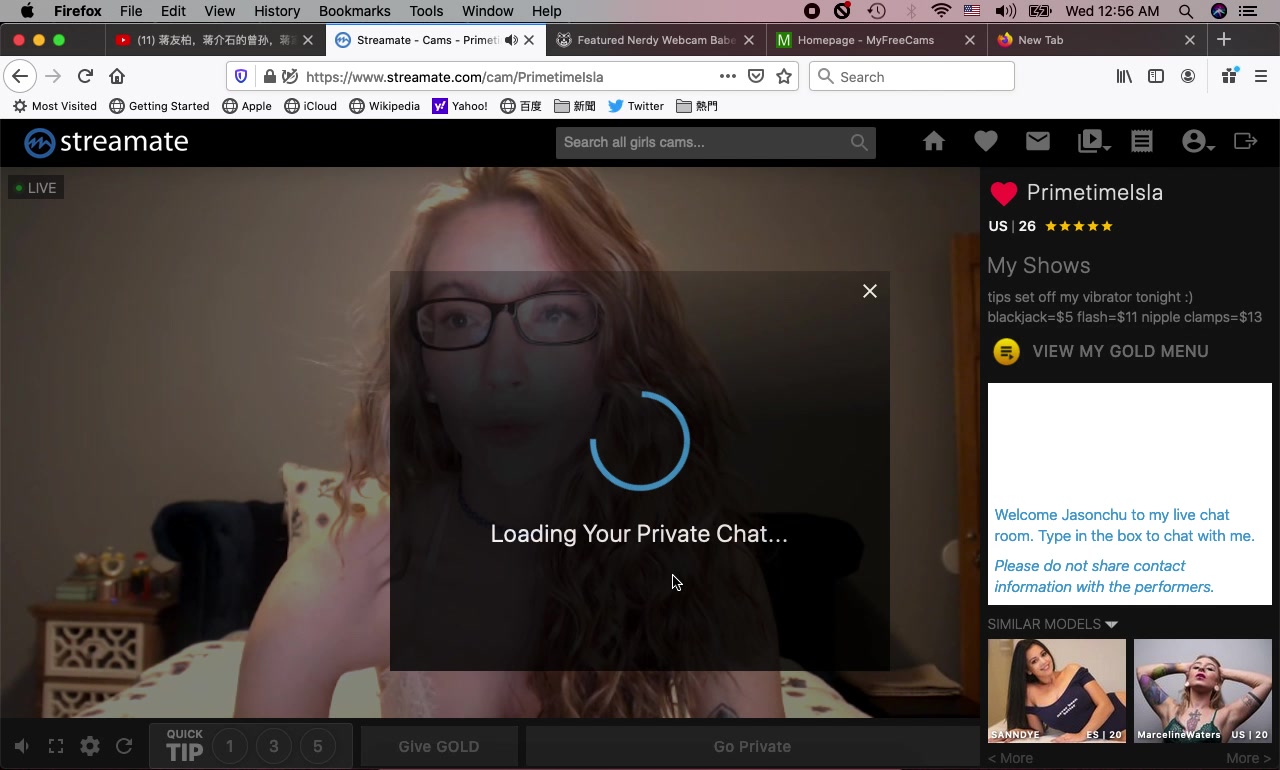Toggle favorite heart next to PrimetimeIsla
The height and width of the screenshot is (770, 1280).
point(1003,193)
